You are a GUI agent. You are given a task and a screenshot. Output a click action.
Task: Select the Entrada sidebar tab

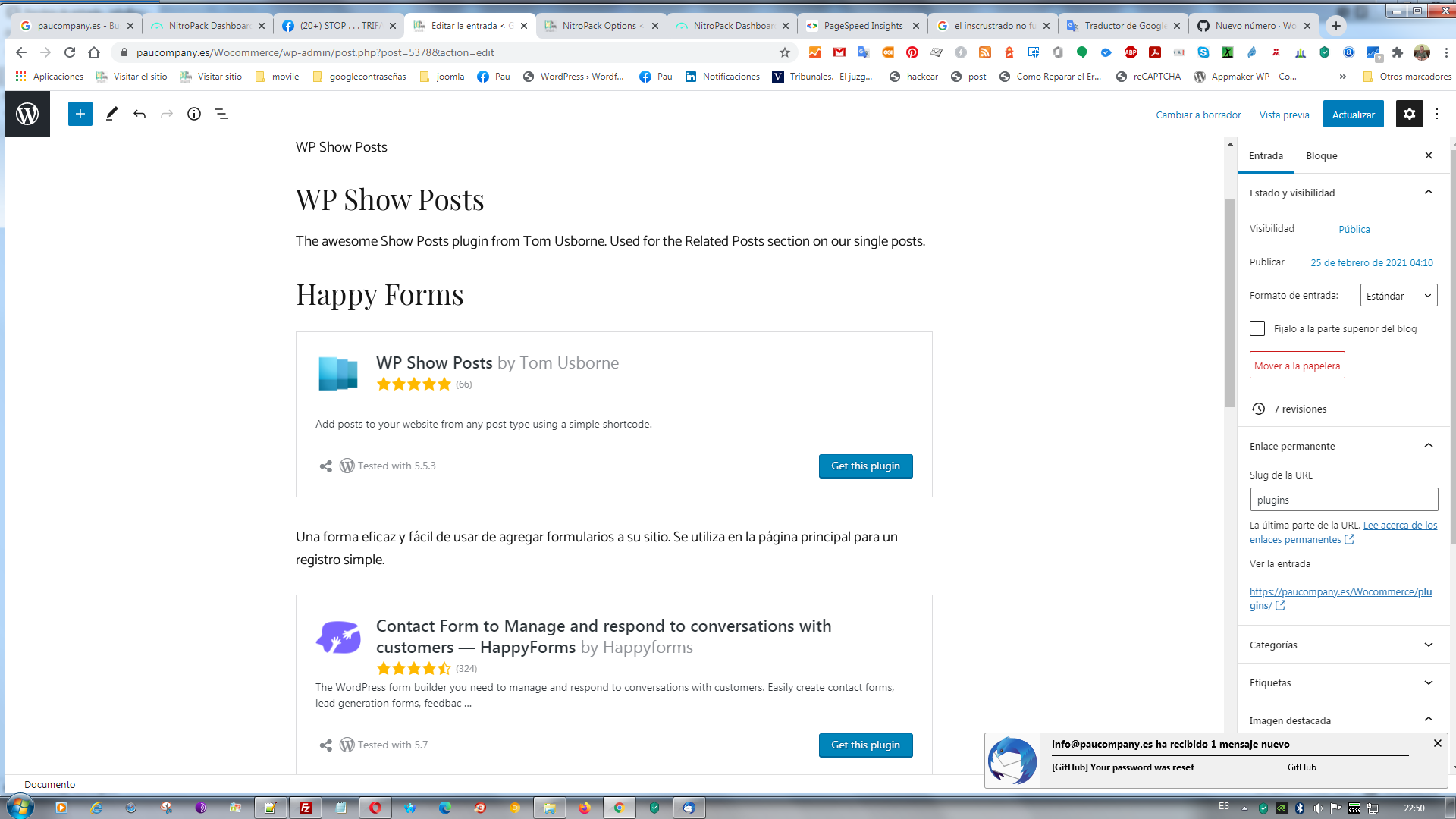(x=1266, y=155)
